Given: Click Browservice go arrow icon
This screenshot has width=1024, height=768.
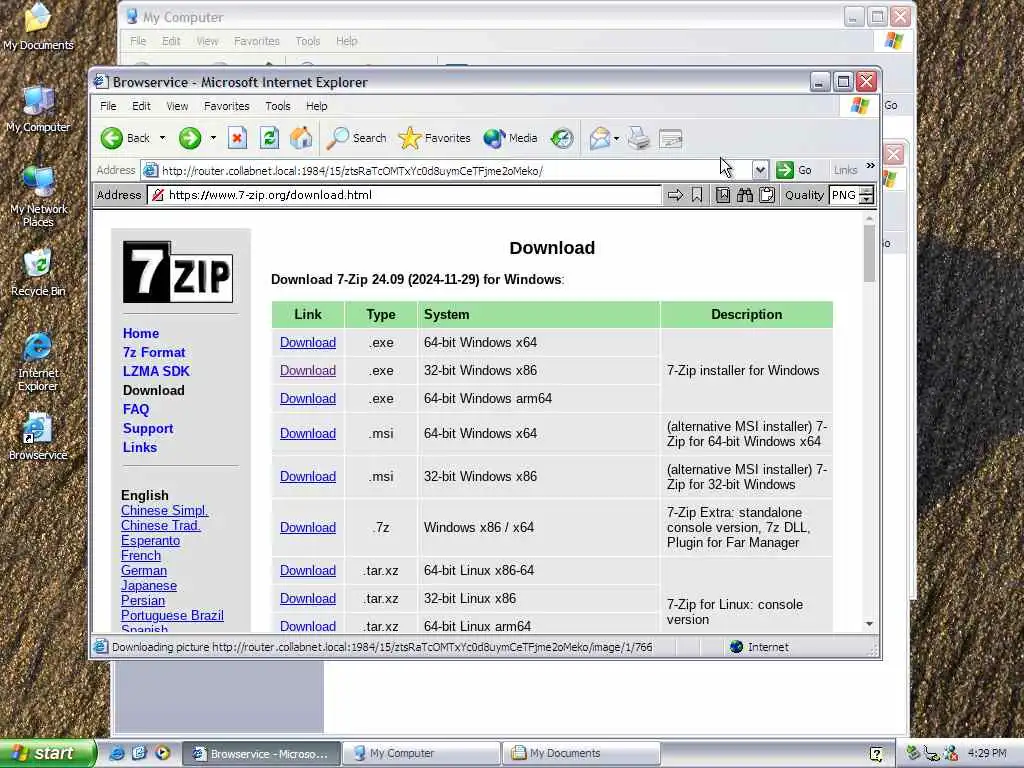Looking at the screenshot, I should tap(675, 195).
